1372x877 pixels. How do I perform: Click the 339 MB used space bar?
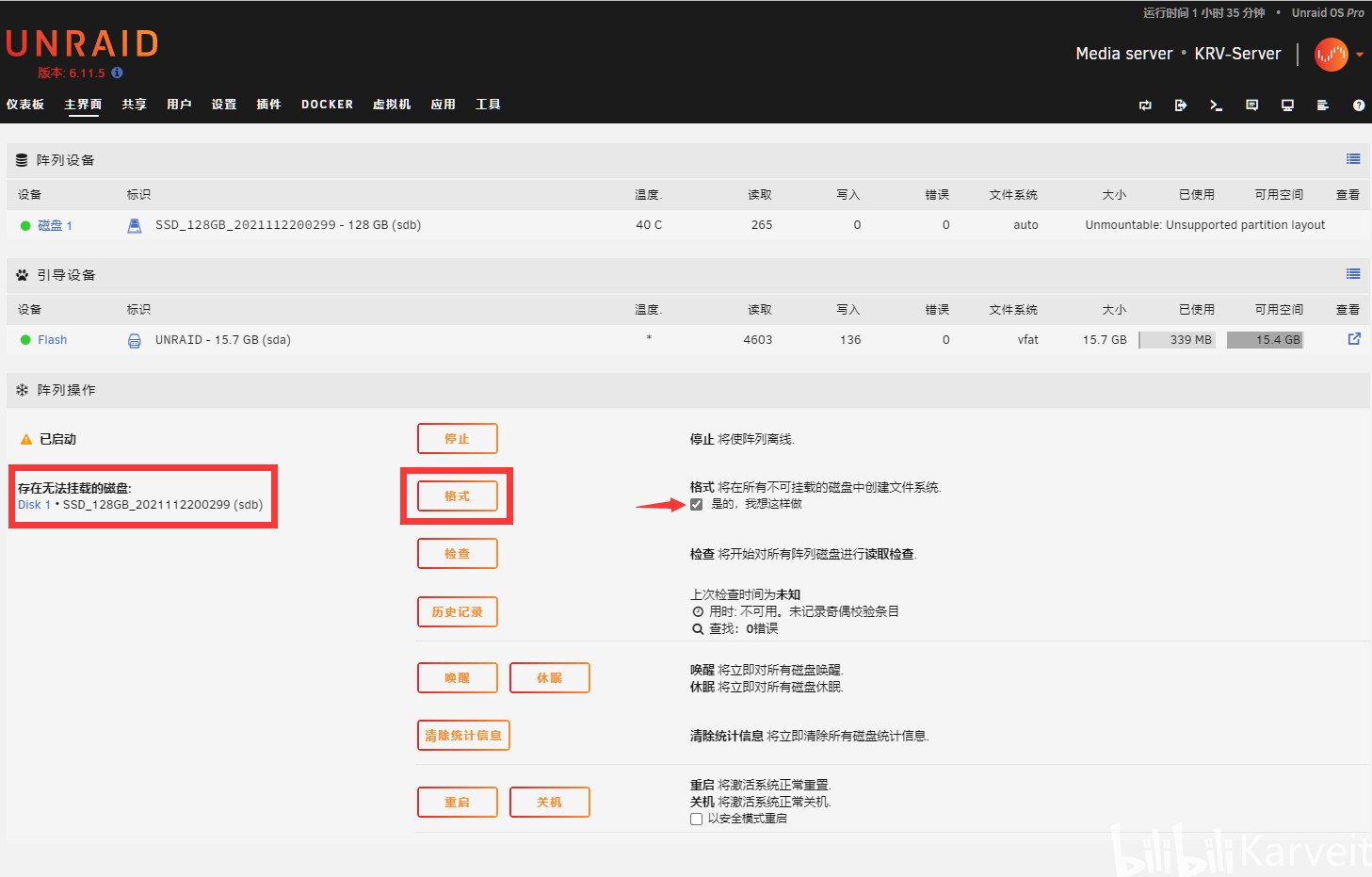(1177, 340)
